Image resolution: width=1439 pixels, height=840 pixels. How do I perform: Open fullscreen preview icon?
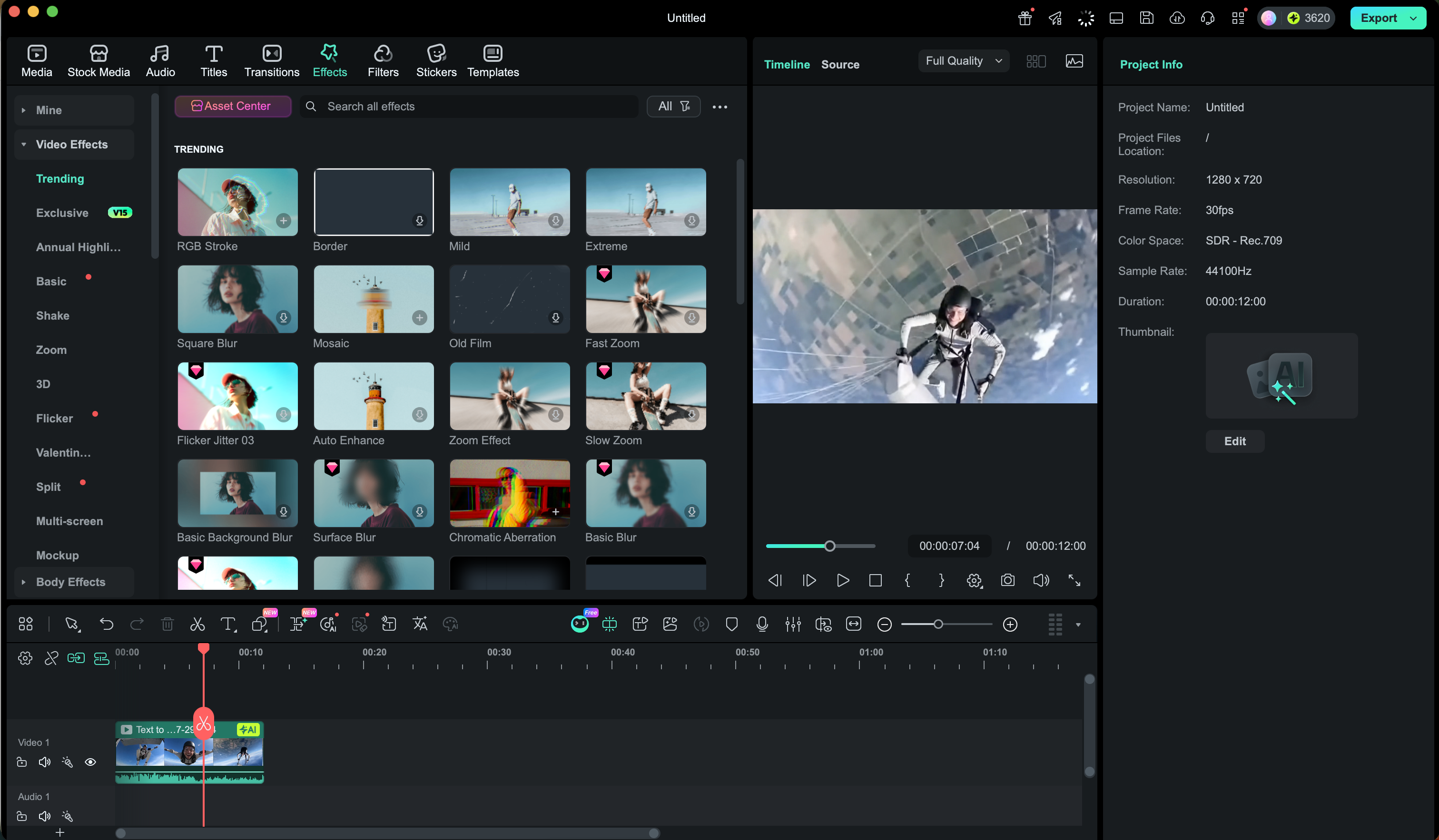(1074, 580)
